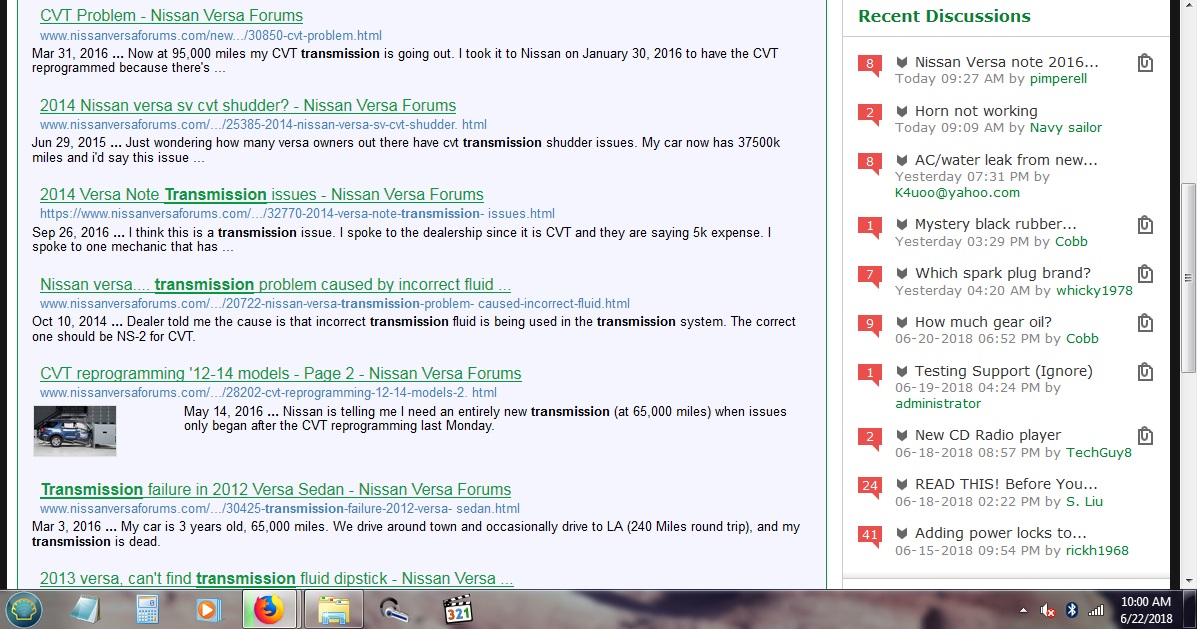Open the notepad-style taskbar icon
Screen dimensions: 1197x629
coord(86,610)
